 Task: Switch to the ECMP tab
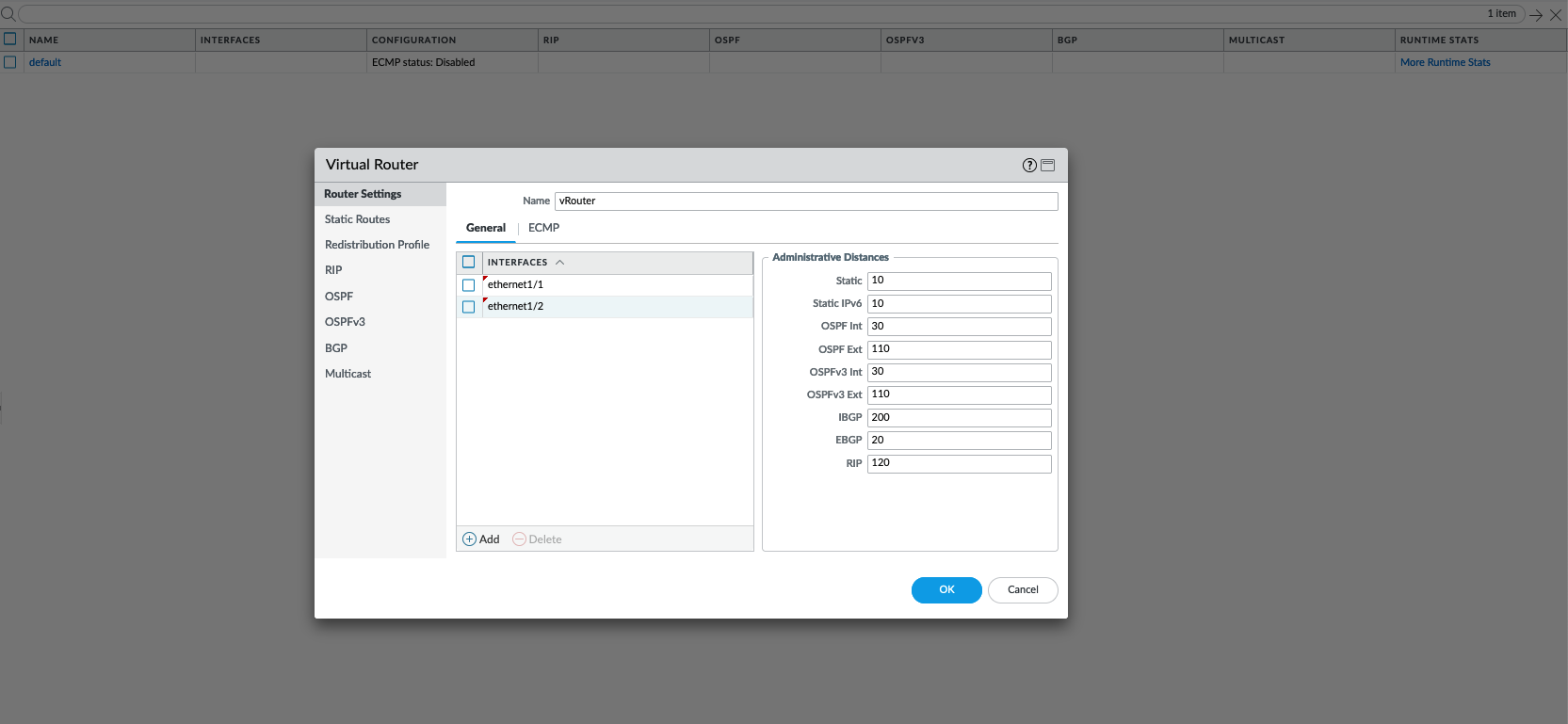tap(543, 228)
